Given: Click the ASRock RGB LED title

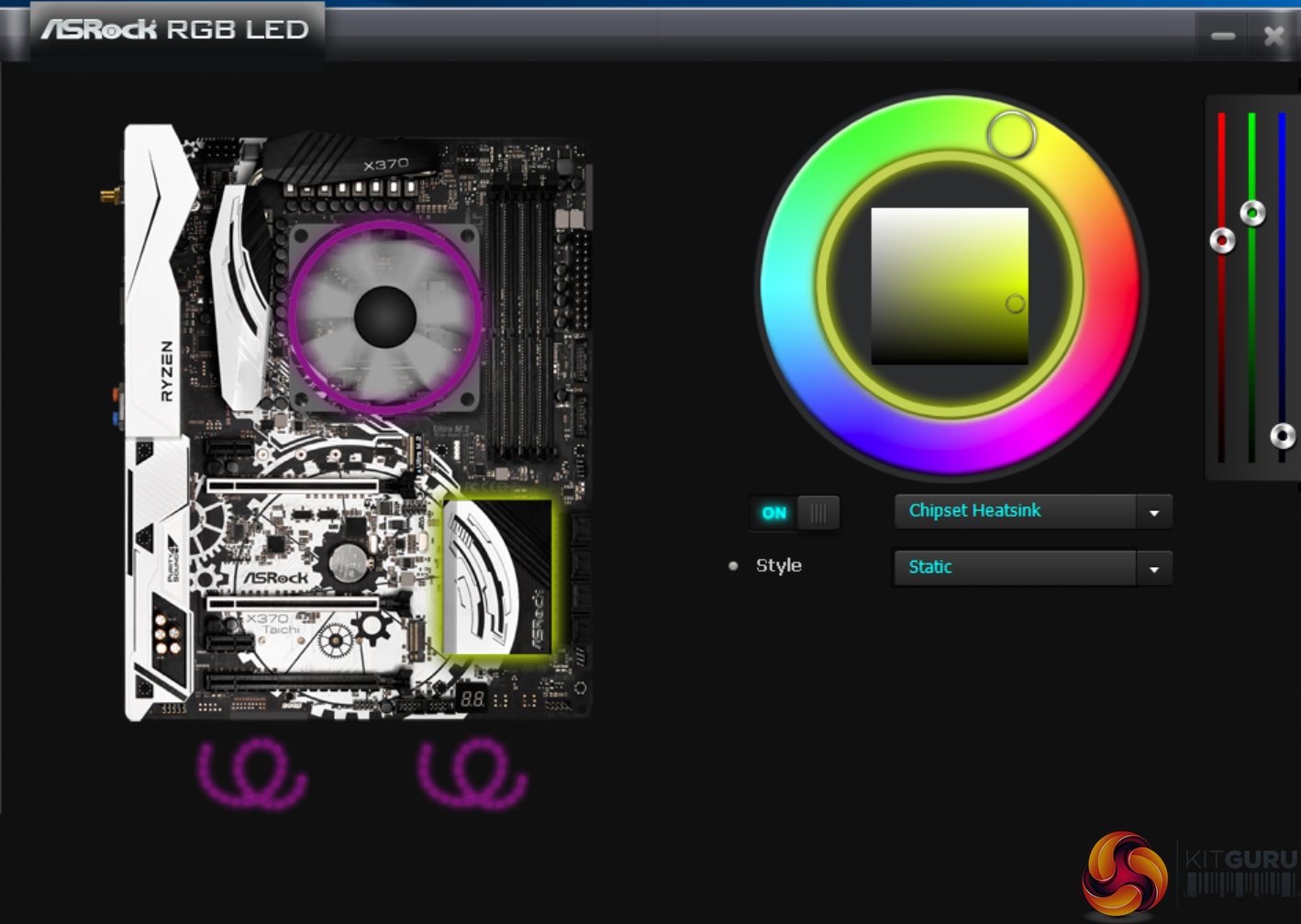Looking at the screenshot, I should (x=175, y=29).
